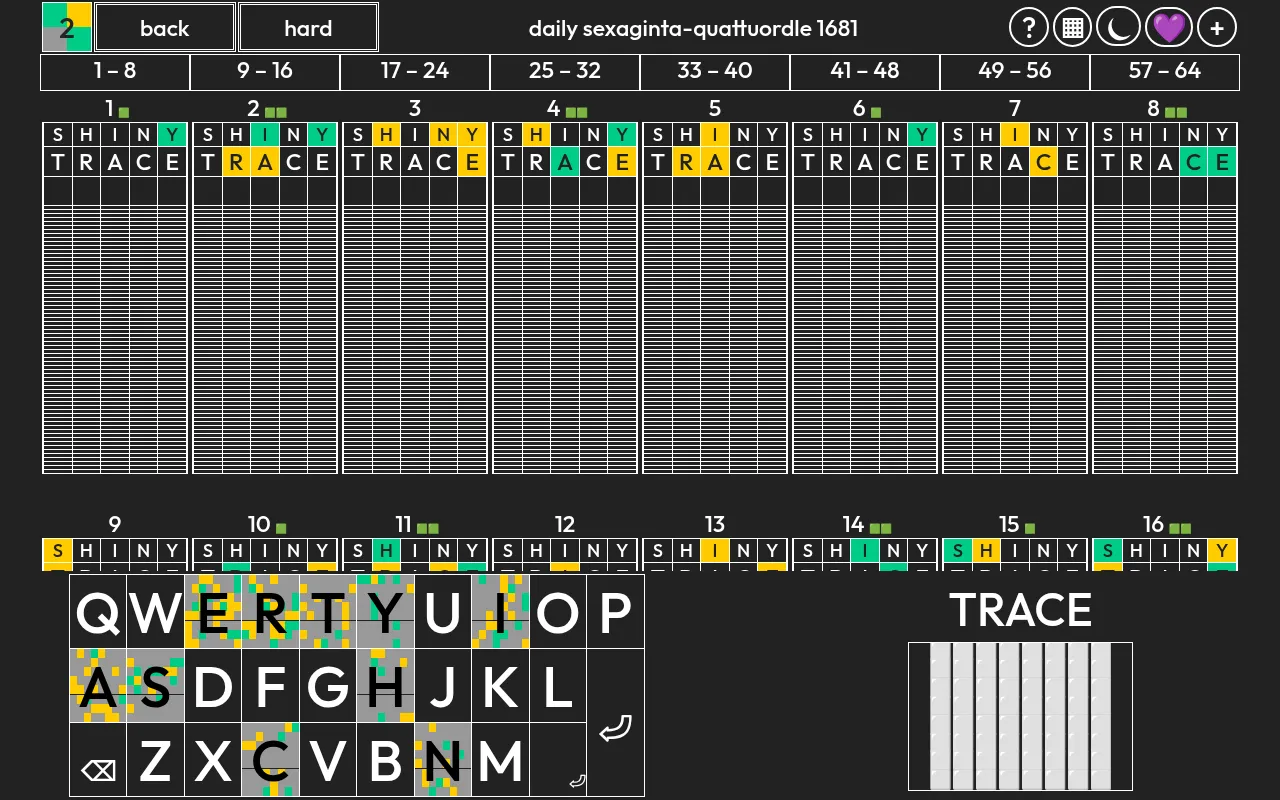Jump to boards 9 – 16 tab

coord(265,72)
